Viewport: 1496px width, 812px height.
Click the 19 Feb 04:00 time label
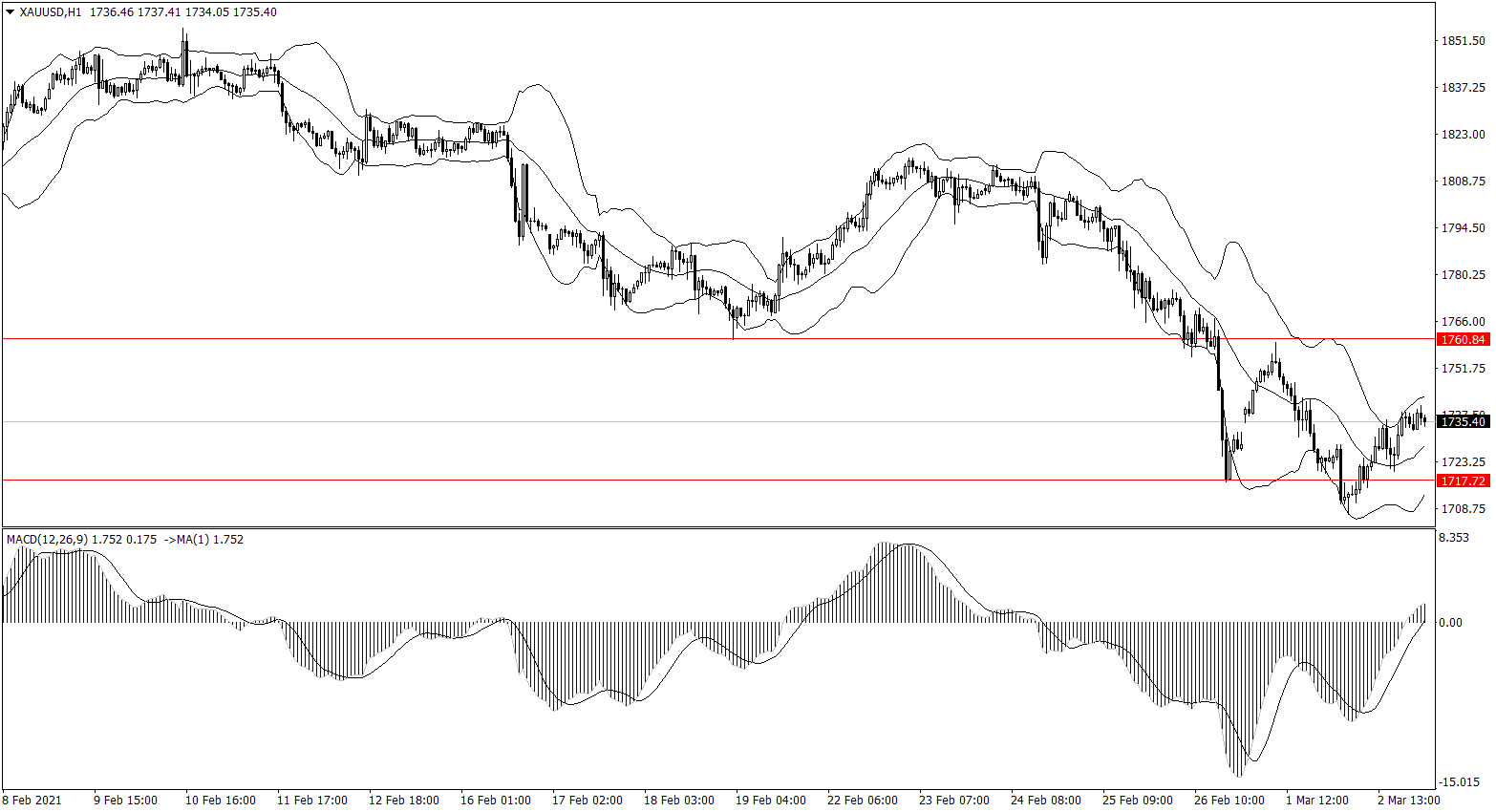pos(770,800)
